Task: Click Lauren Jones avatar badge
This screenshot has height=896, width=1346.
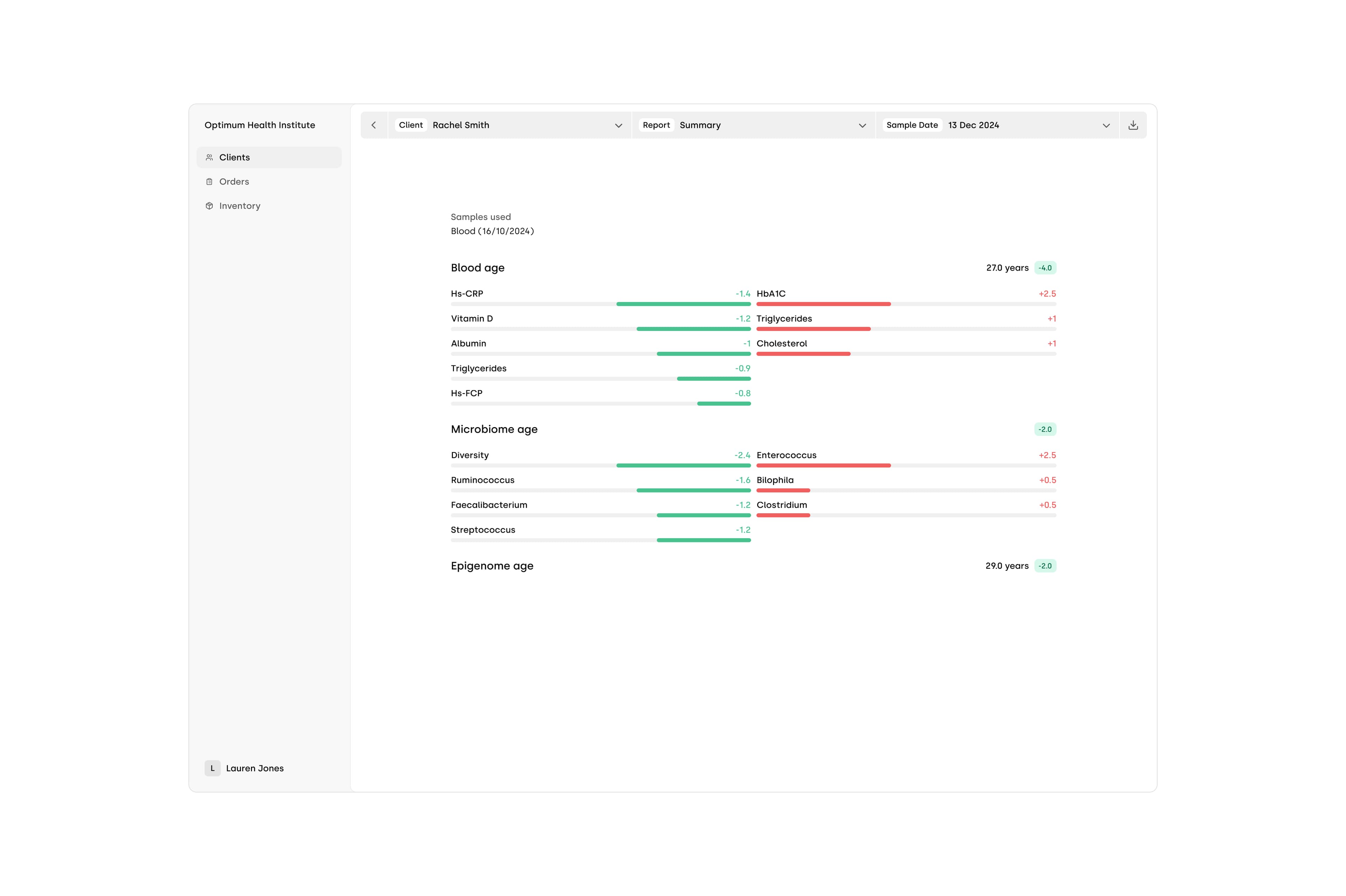Action: click(x=212, y=768)
